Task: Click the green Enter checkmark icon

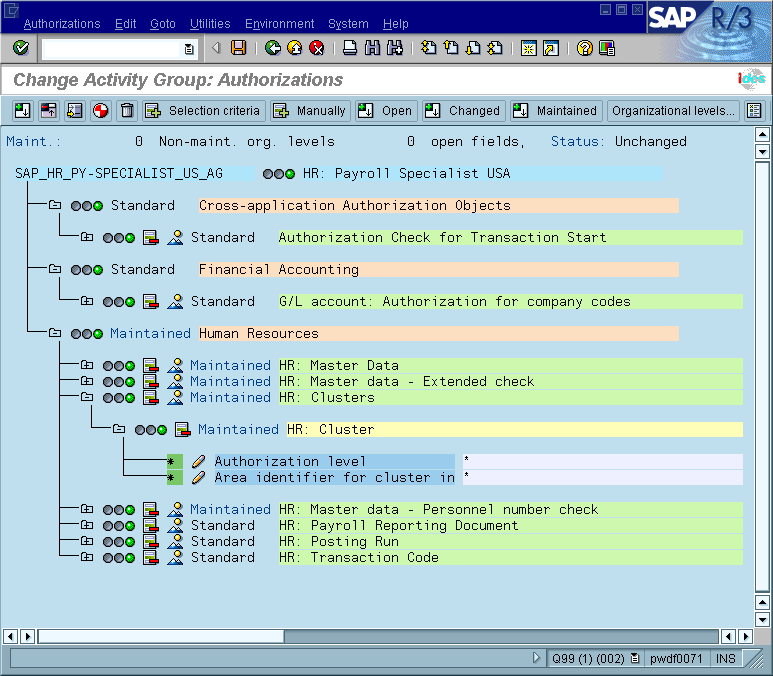Action: (x=21, y=48)
